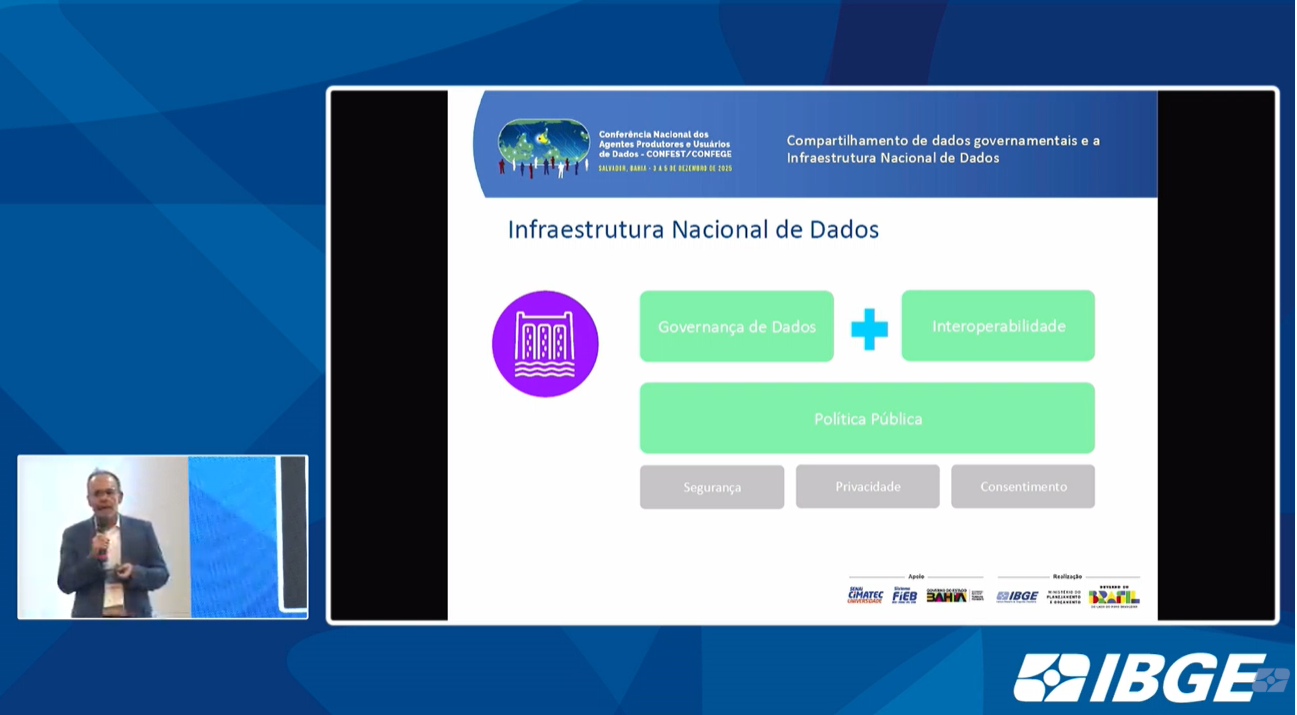Click the Compartilhamento de dados governamentais header title

click(x=943, y=149)
